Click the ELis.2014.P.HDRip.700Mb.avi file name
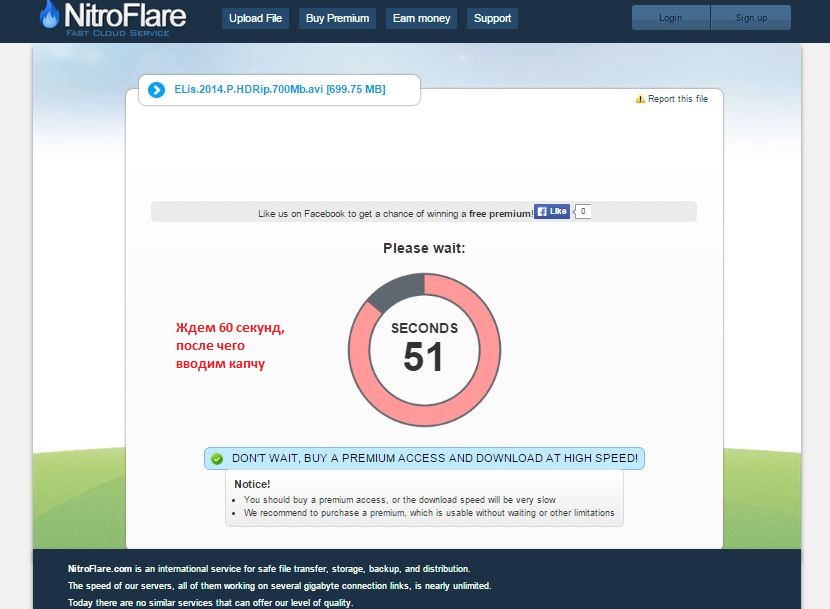 (279, 90)
